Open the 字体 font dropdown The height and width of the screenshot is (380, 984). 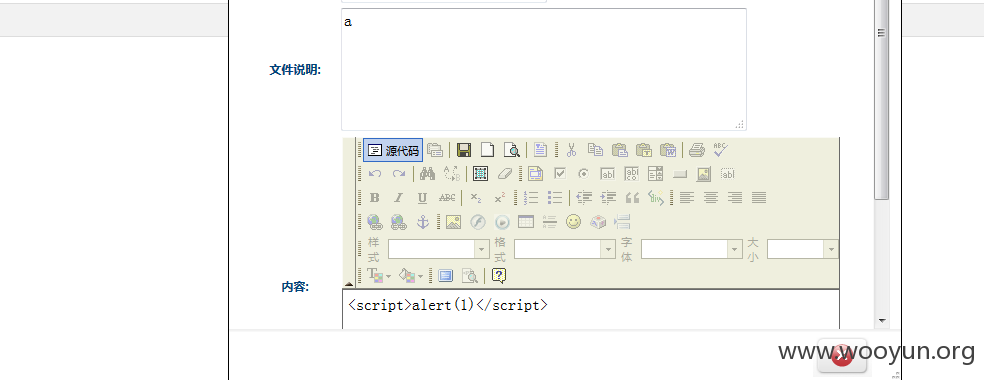(x=692, y=249)
